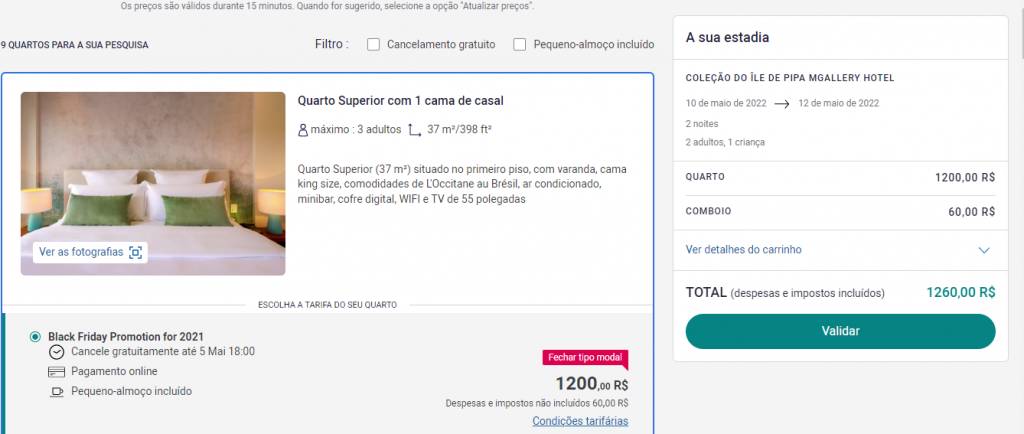Image resolution: width=1024 pixels, height=434 pixels.
Task: Click the 1200,00 R$ rate price
Action: [592, 383]
